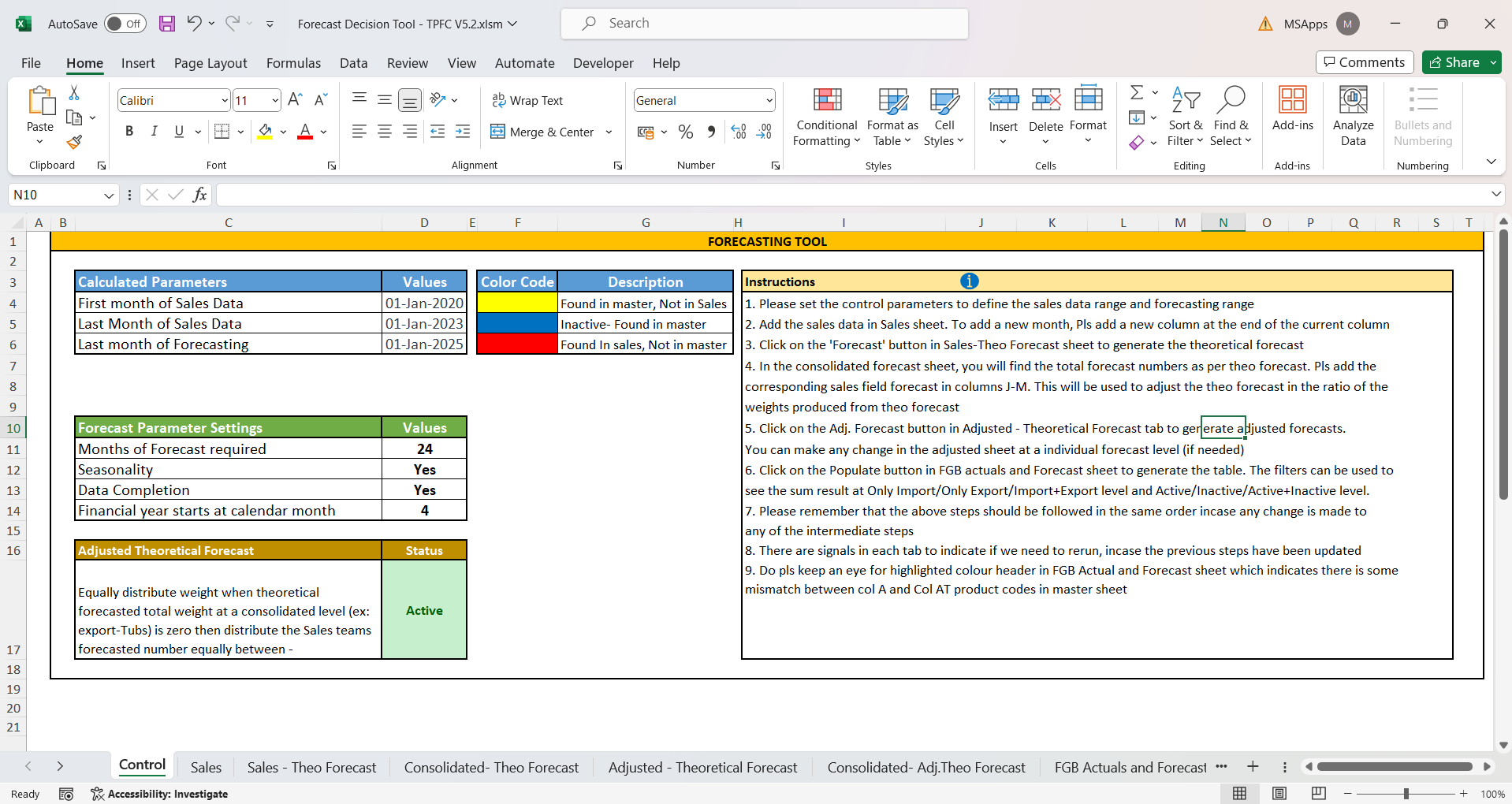Click the blue info icon in Instructions

click(969, 281)
